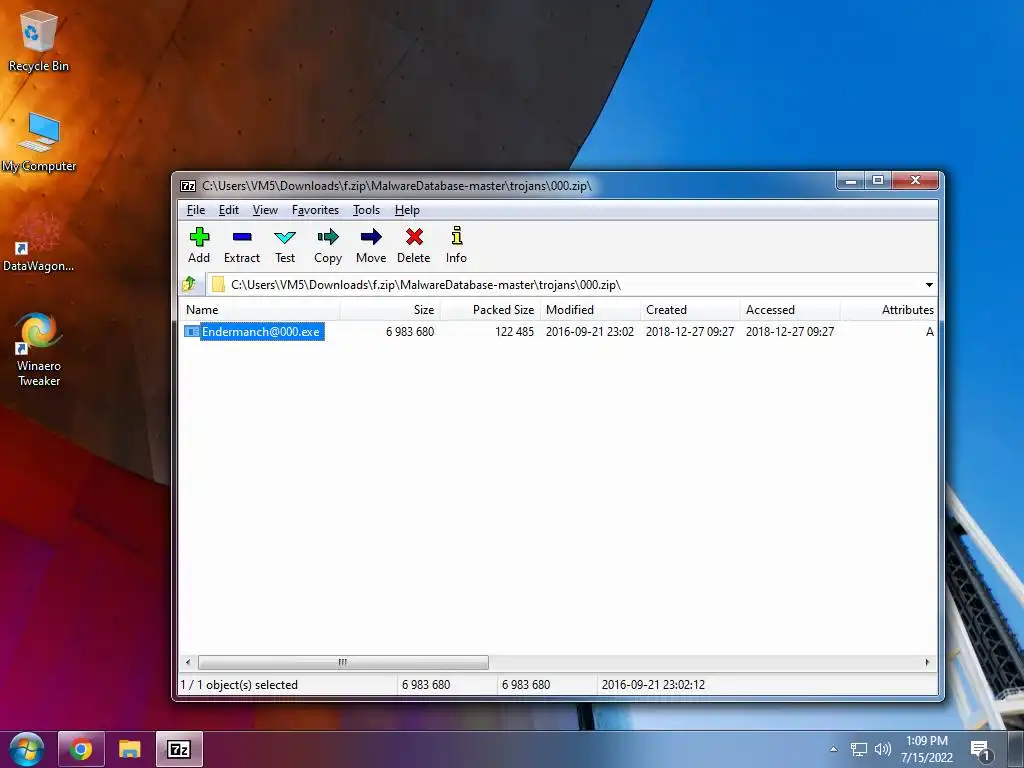Click the horizontal scrollbar thumb

(x=343, y=662)
